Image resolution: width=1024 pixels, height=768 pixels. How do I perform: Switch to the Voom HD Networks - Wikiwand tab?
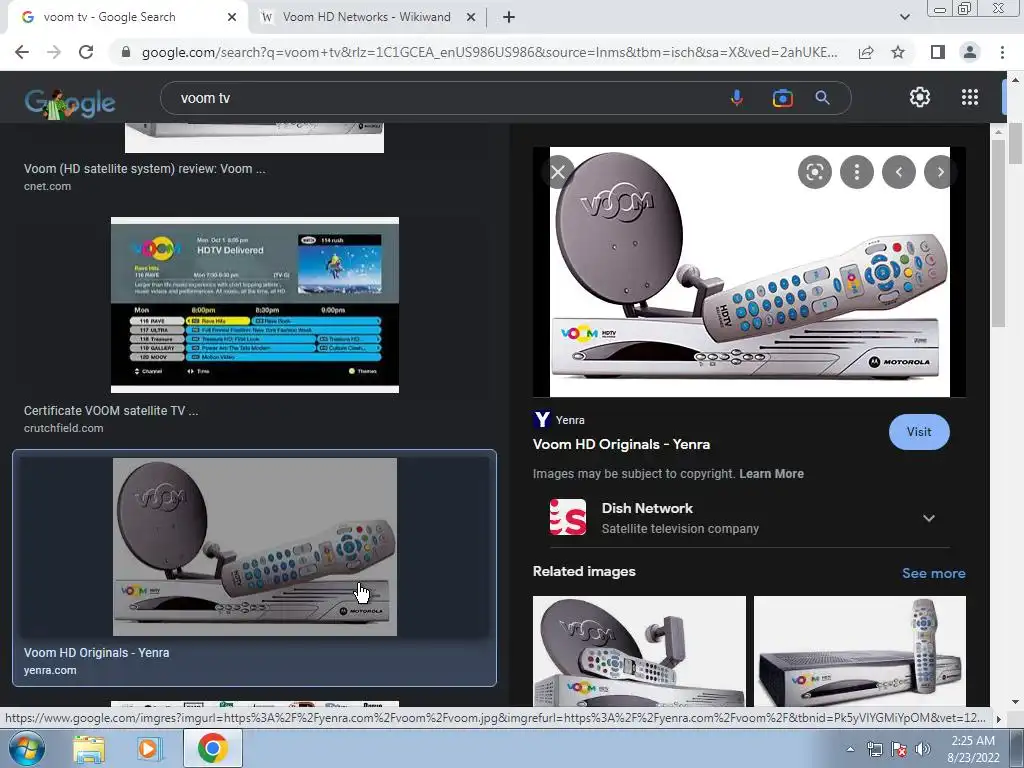point(366,18)
